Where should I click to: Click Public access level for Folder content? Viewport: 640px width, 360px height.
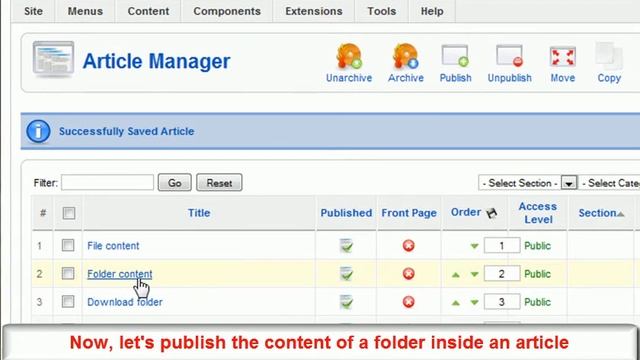tap(537, 274)
